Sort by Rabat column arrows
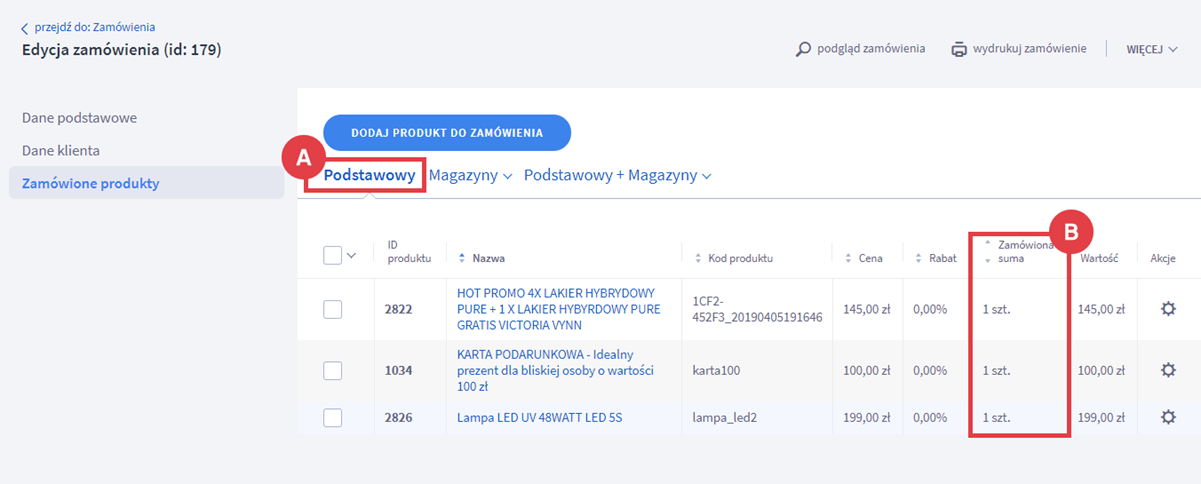The image size is (1201, 484). (x=919, y=258)
